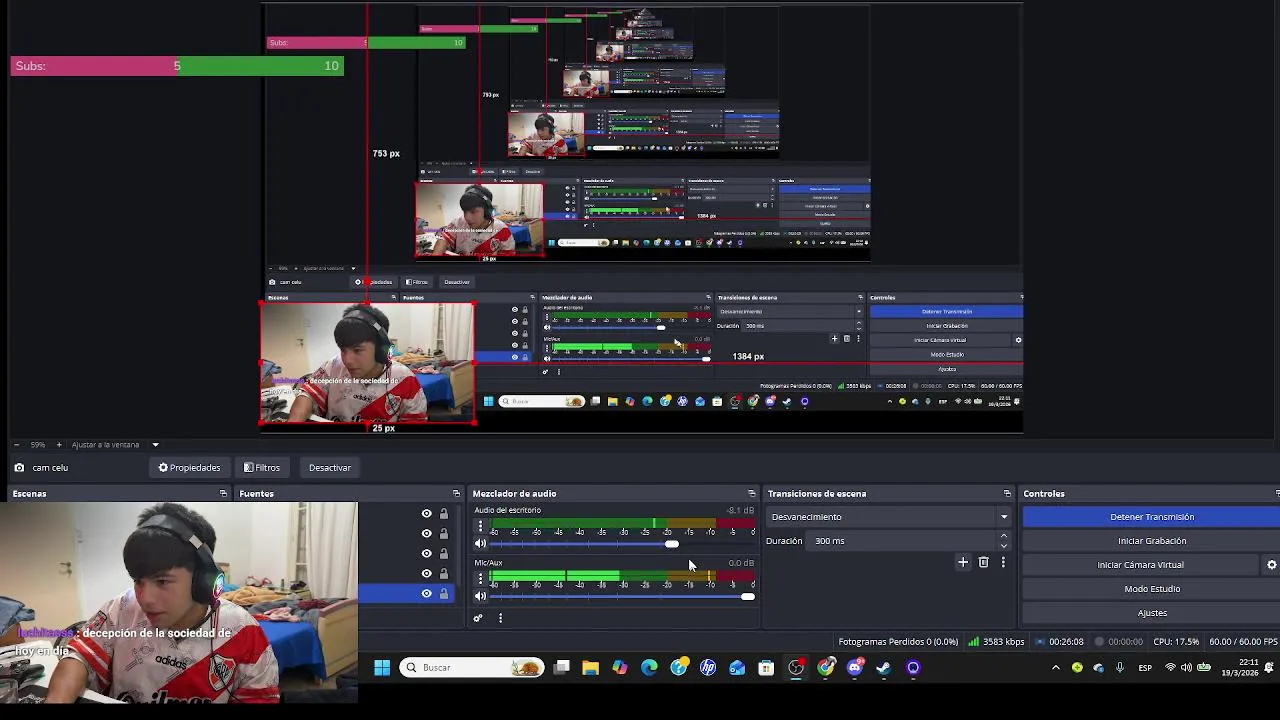1280x720 pixels.
Task: Undock the Escenas panel
Action: click(223, 493)
